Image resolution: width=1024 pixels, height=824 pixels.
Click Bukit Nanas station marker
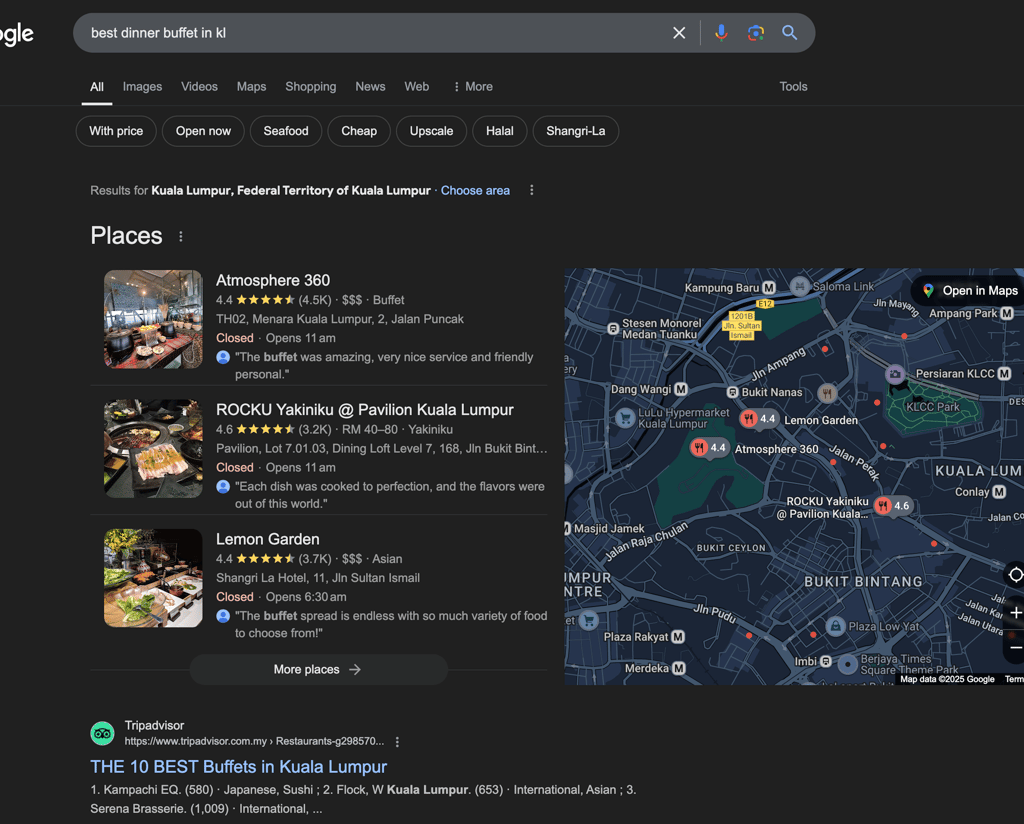(733, 392)
